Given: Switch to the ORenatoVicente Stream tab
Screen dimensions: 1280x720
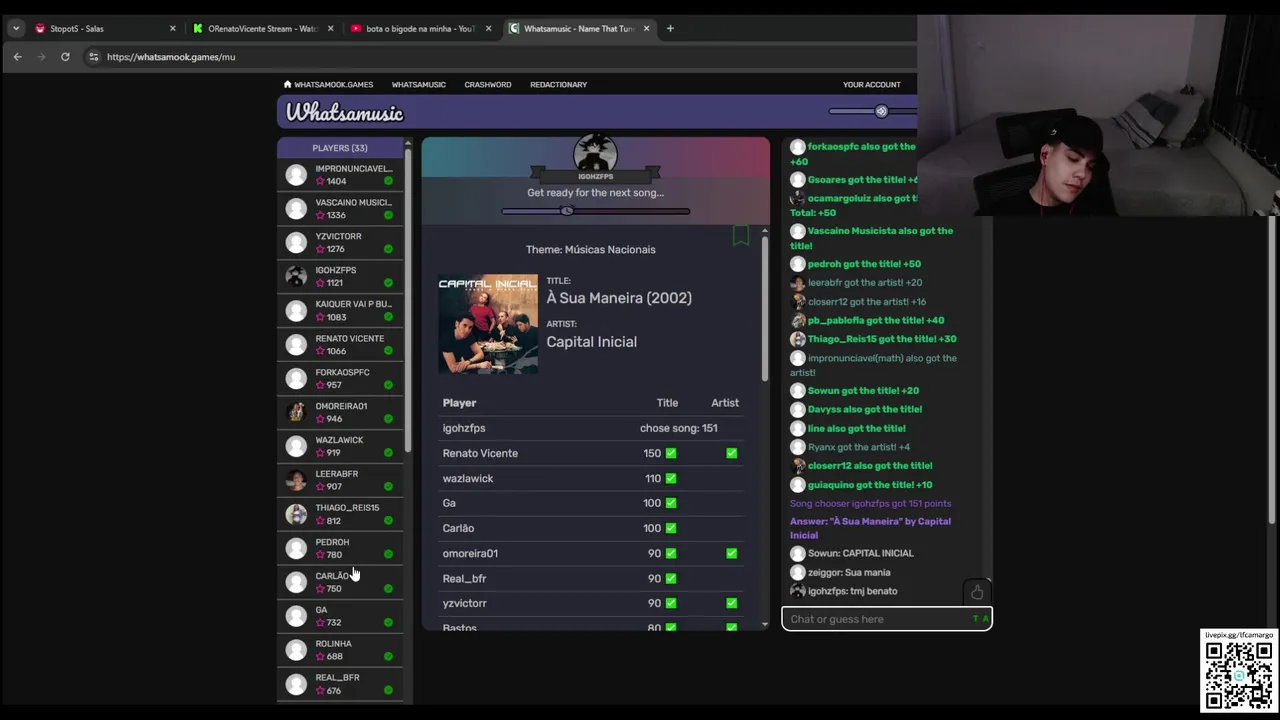Looking at the screenshot, I should click(x=262, y=28).
